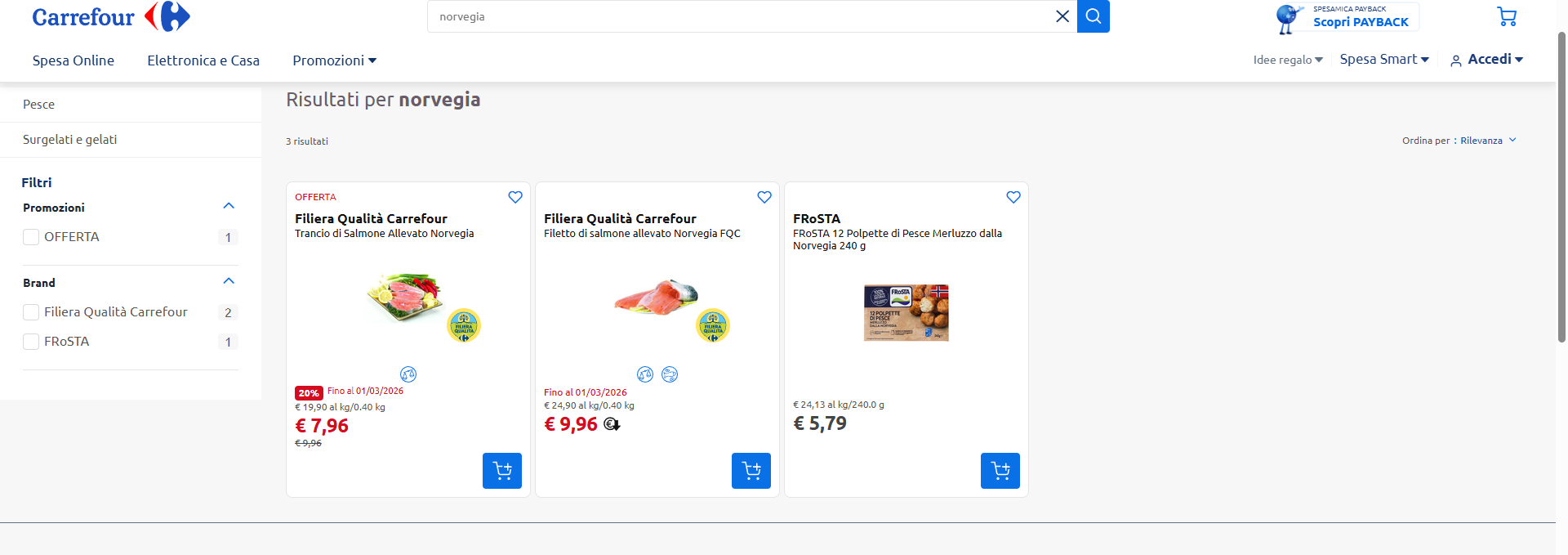Tick the OFFERTA promotion checkbox
This screenshot has width=1568, height=555.
point(31,237)
